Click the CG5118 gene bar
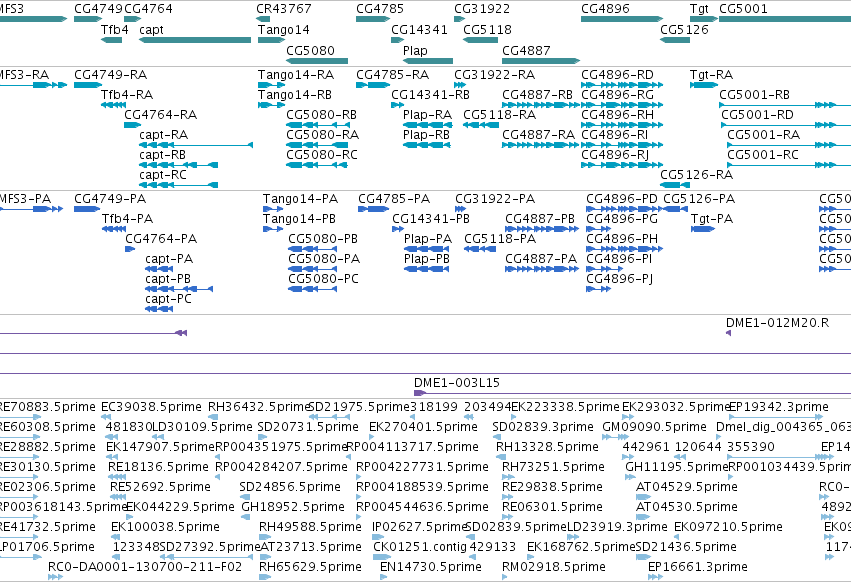Viewport: 851px width, 582px height. coord(480,40)
